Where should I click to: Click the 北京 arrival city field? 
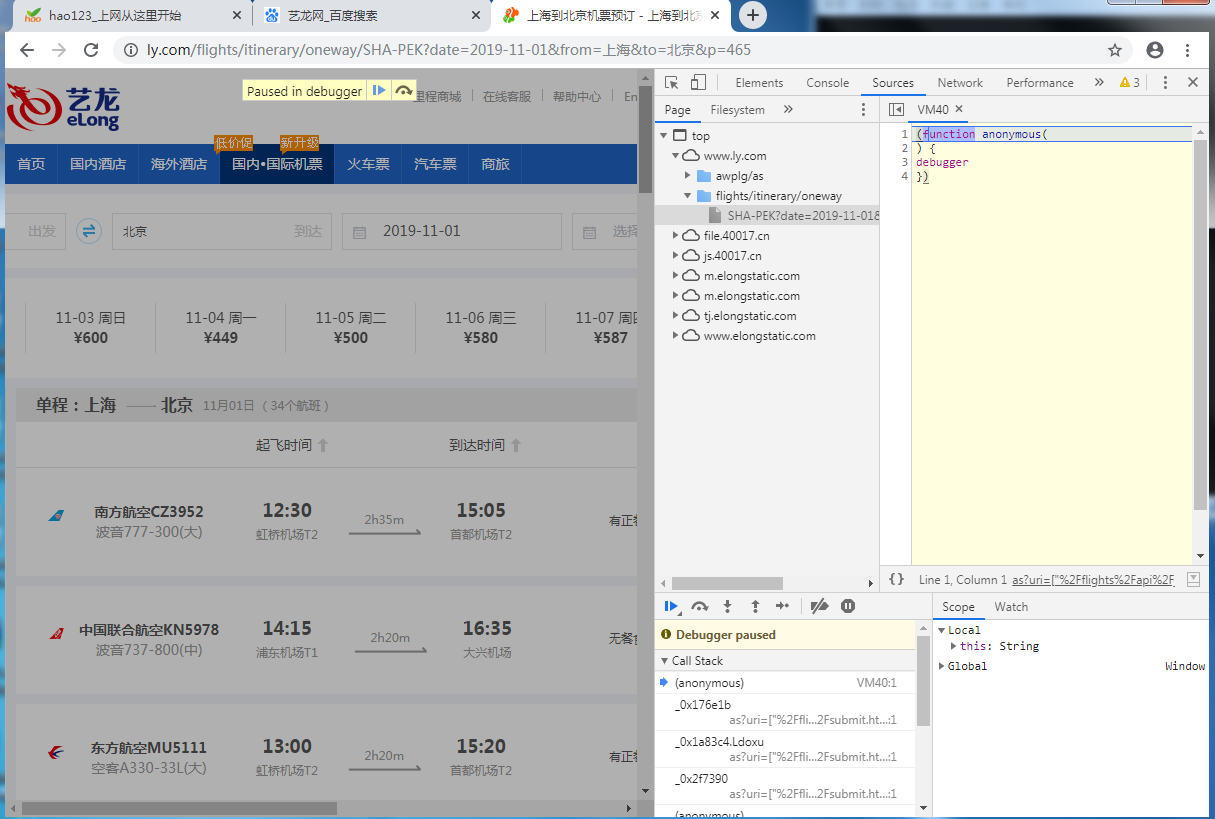click(222, 231)
